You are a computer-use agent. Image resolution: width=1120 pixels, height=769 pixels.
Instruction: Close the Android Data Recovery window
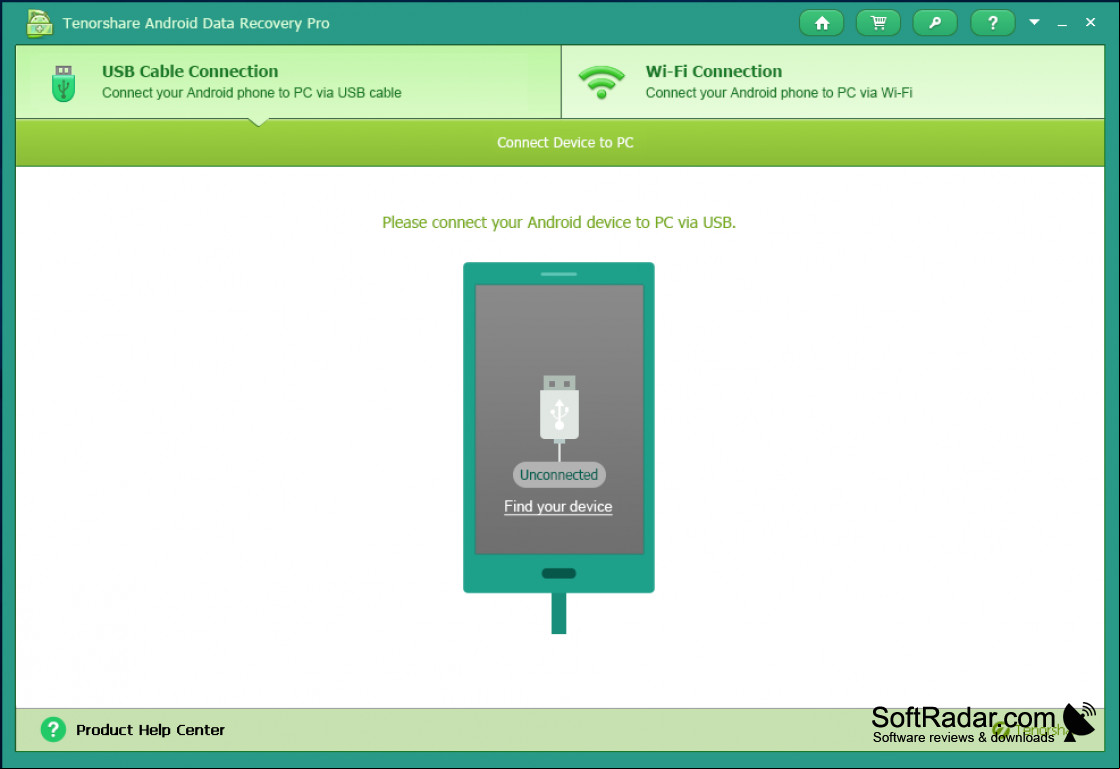coord(1090,22)
